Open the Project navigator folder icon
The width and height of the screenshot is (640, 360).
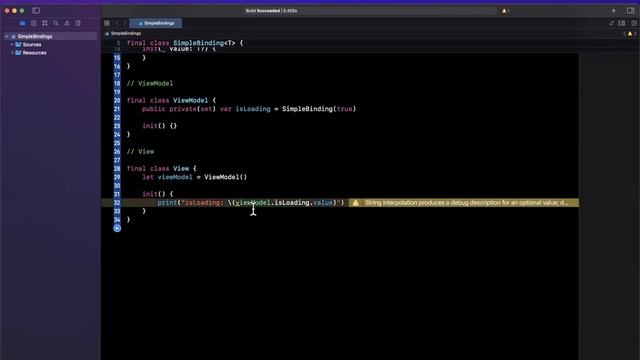(22, 23)
